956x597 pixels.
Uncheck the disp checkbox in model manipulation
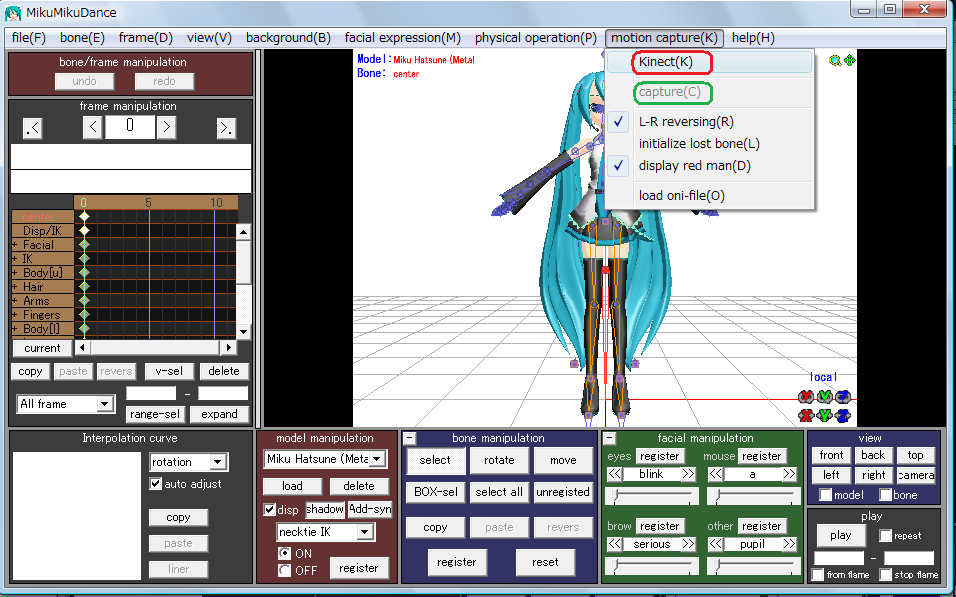pos(269,509)
